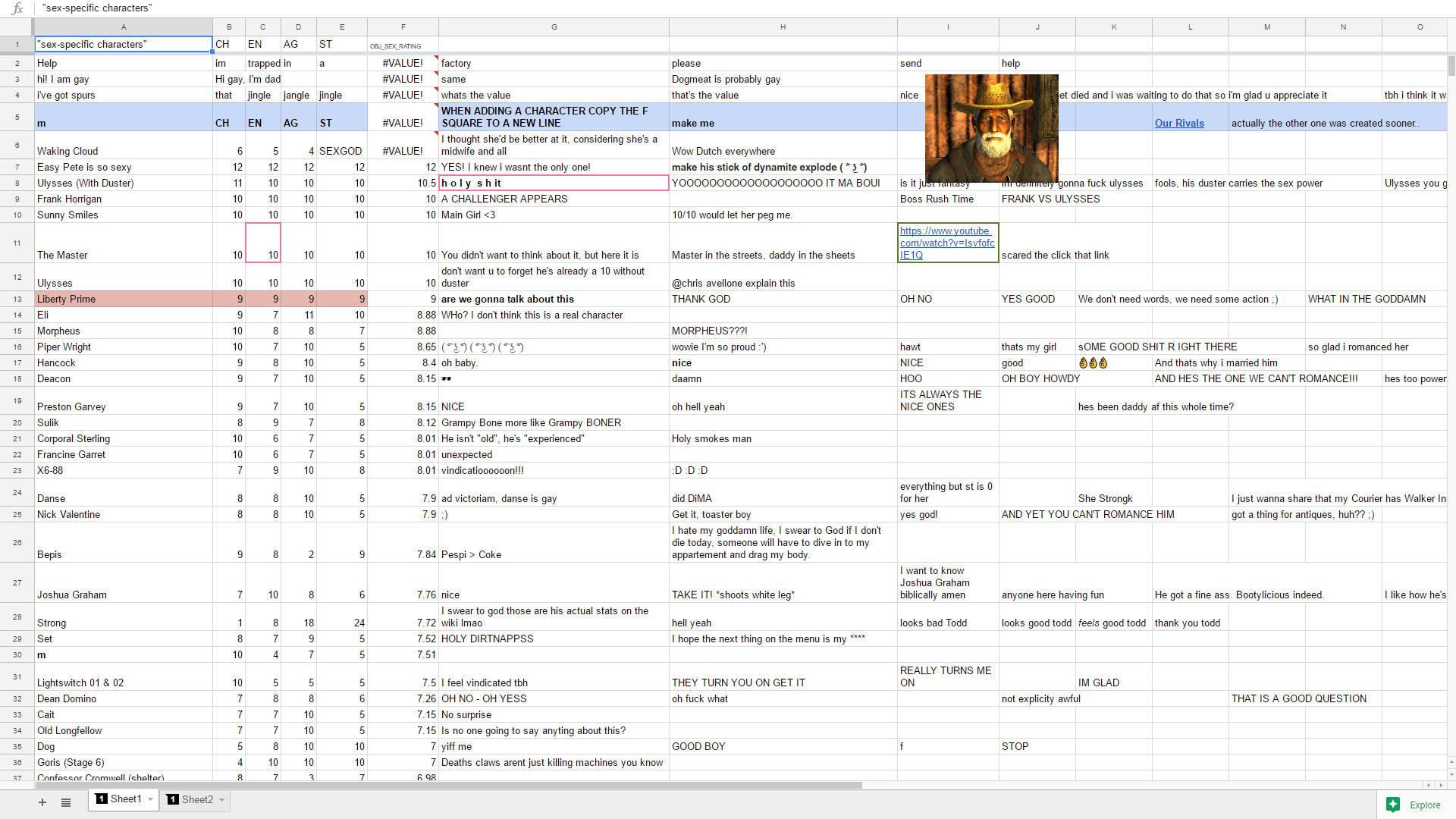Image resolution: width=1456 pixels, height=819 pixels.
Task: Select the 'OBJ_SEX_RATING' header cell
Action: pyautogui.click(x=403, y=45)
